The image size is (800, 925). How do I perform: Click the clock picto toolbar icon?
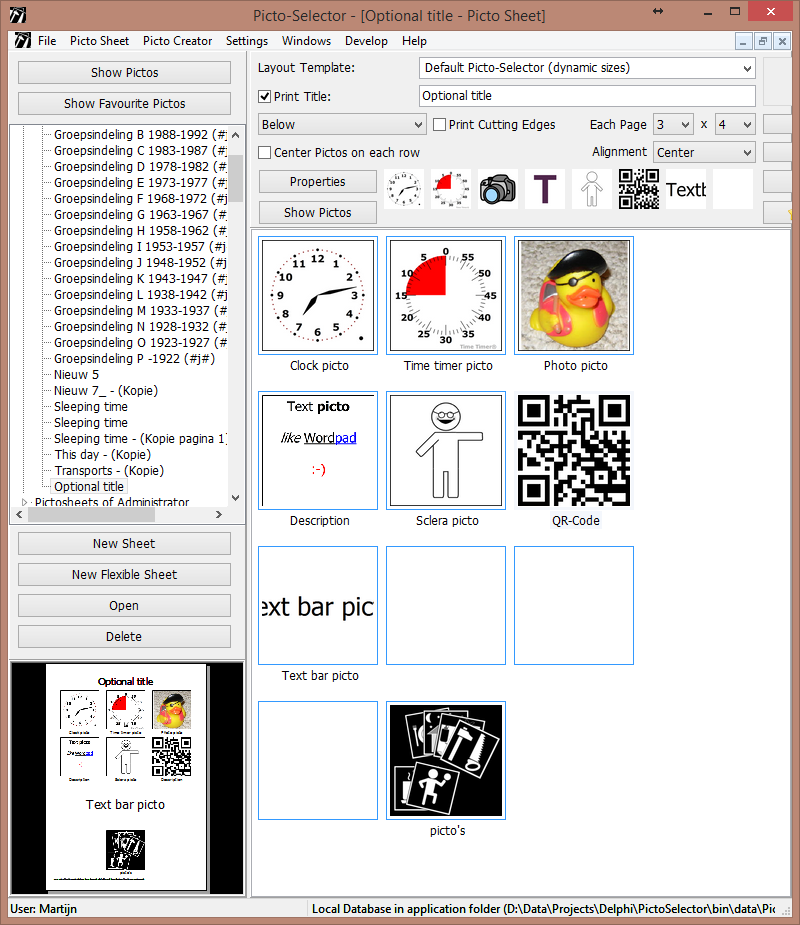(404, 189)
